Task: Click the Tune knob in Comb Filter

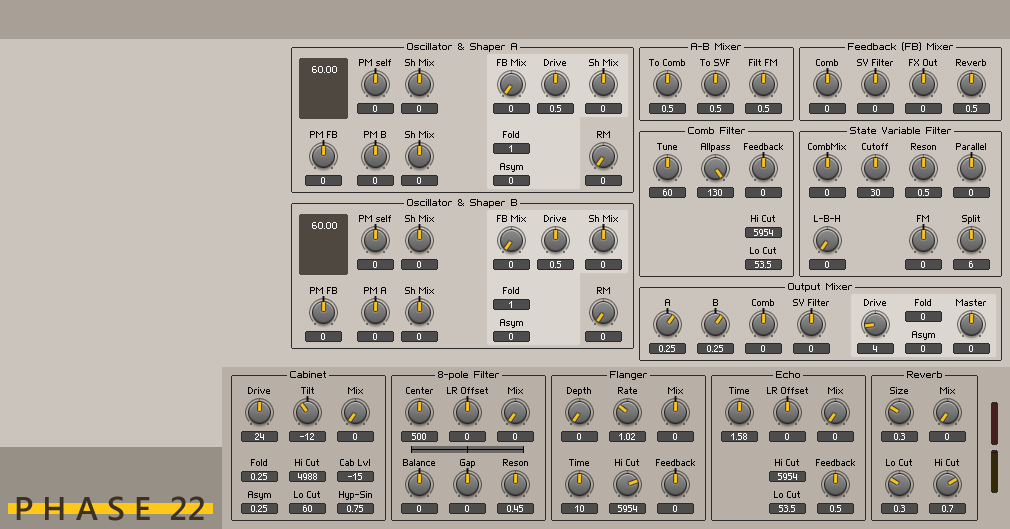Action: pyautogui.click(x=667, y=168)
